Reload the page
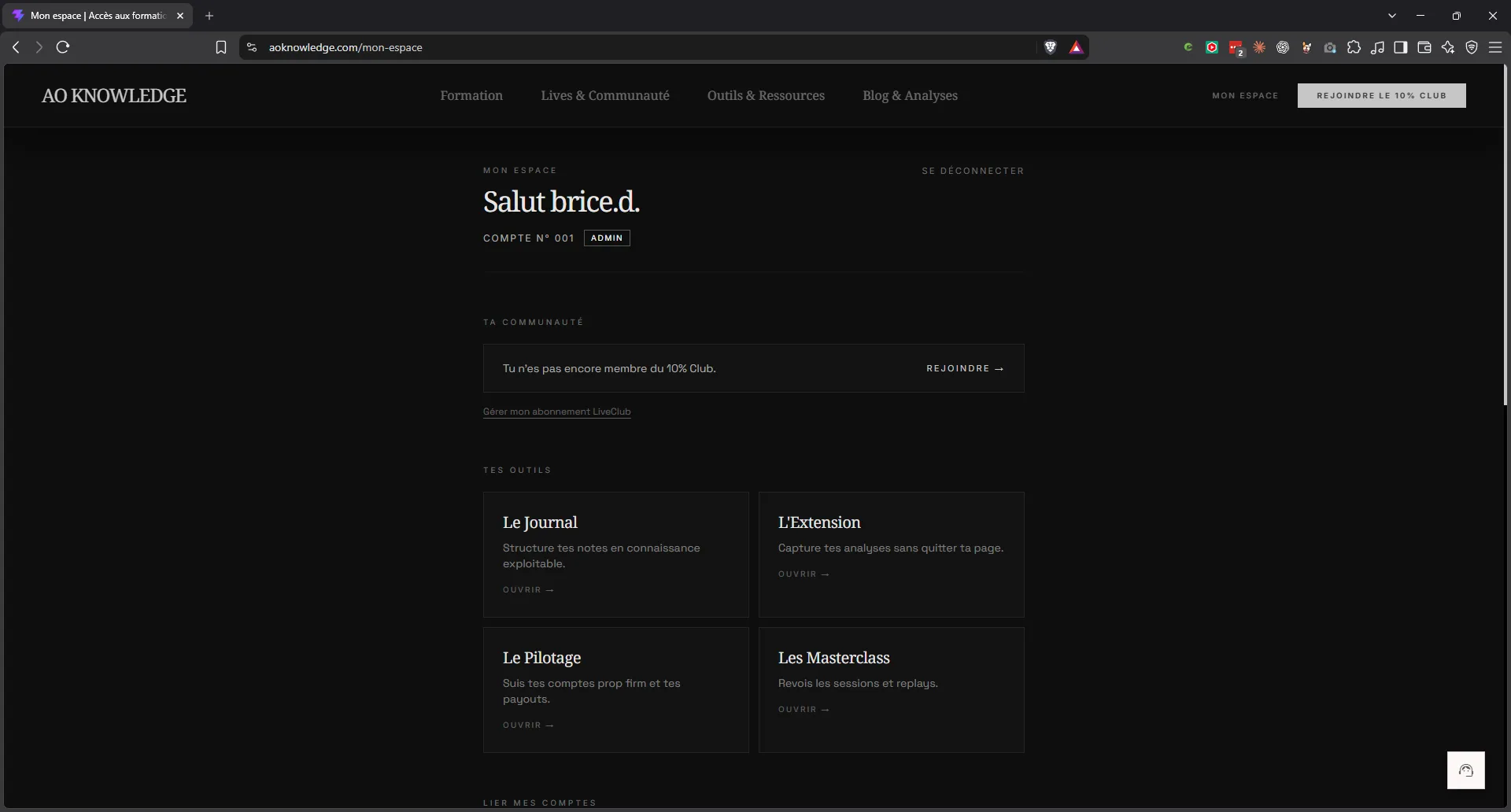This screenshot has width=1511, height=812. (63, 47)
